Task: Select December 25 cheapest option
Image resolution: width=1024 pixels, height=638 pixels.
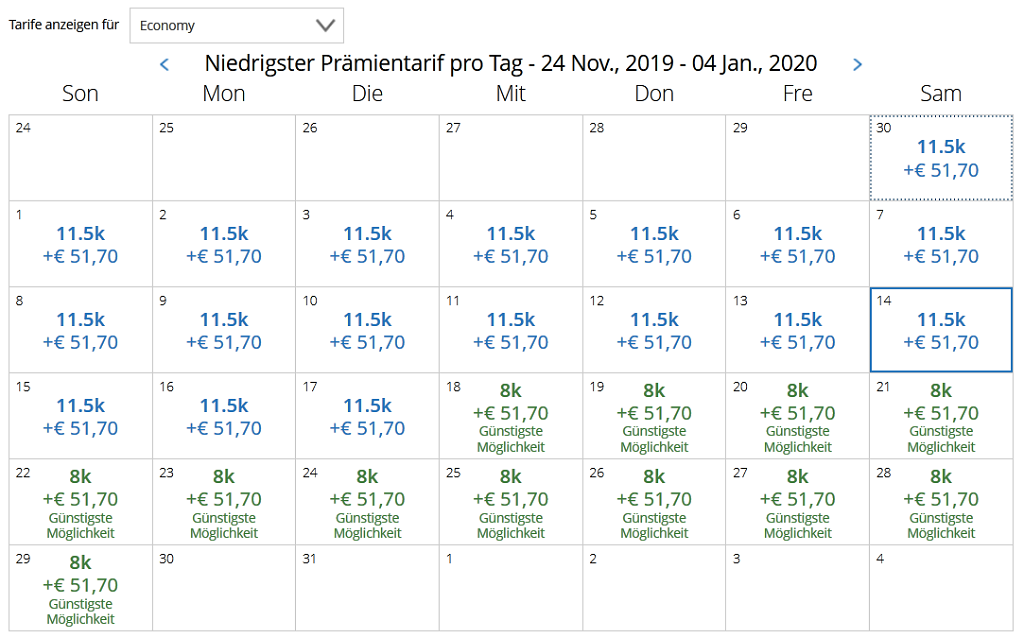Action: tap(511, 503)
